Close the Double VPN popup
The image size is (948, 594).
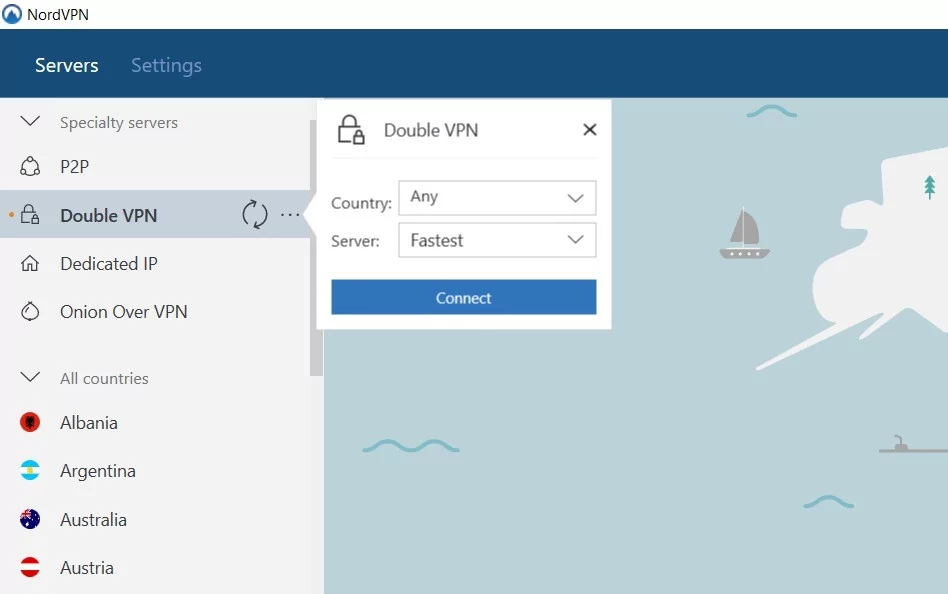click(x=589, y=129)
